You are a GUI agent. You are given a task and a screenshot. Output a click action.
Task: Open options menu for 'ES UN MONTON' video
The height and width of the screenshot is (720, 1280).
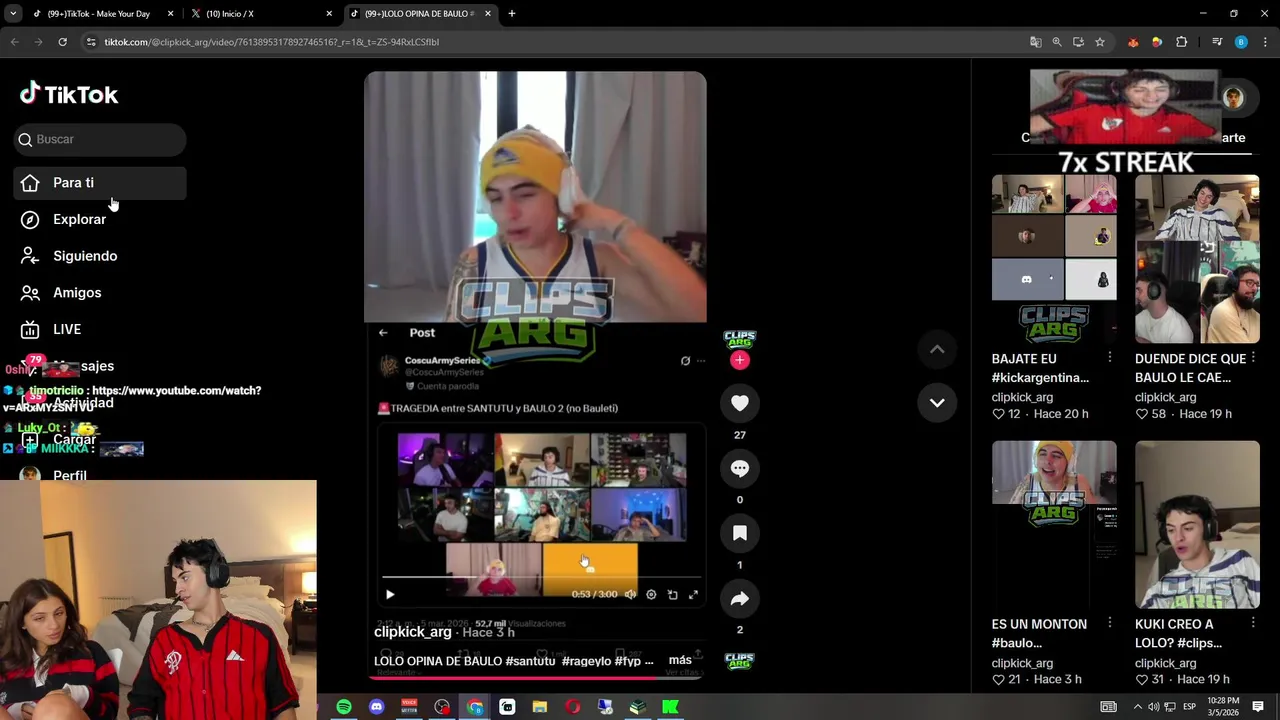(1110, 623)
